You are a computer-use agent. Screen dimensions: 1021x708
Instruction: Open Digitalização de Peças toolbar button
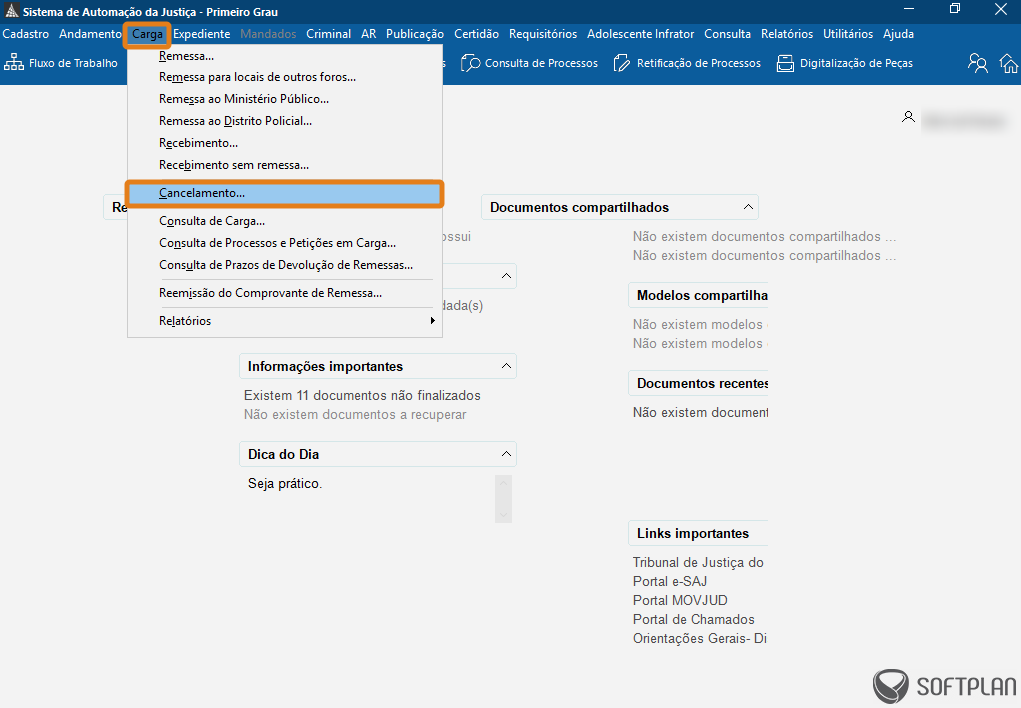click(x=845, y=63)
